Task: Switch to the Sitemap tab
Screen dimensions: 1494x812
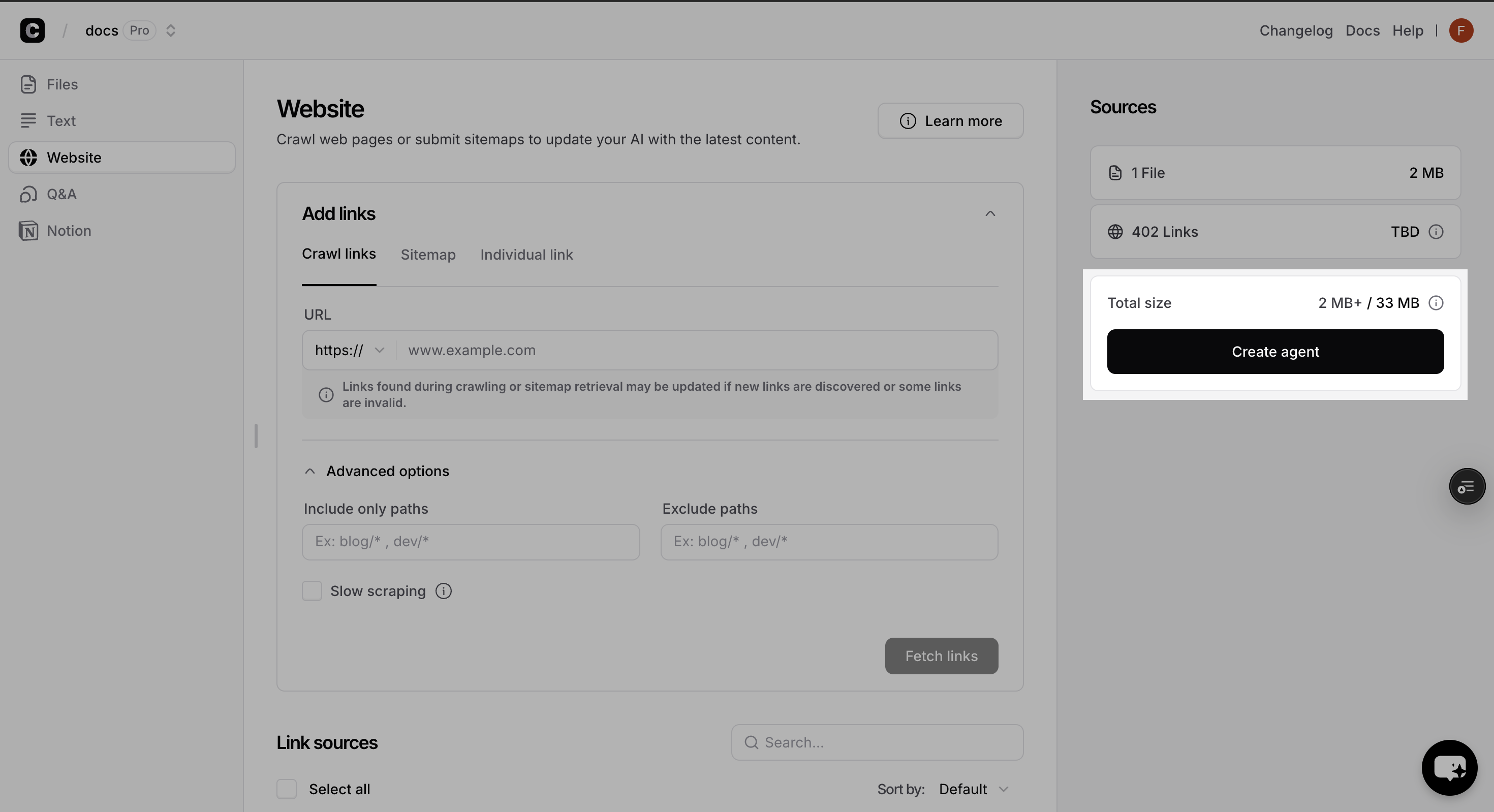Action: pos(428,255)
